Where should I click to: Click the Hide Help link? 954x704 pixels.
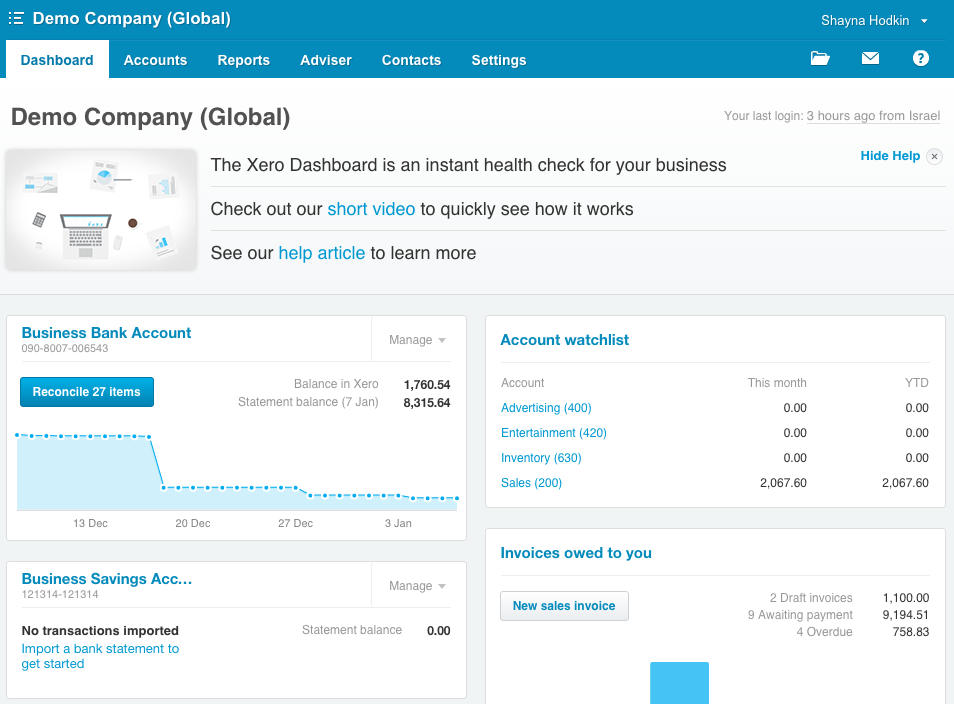890,156
